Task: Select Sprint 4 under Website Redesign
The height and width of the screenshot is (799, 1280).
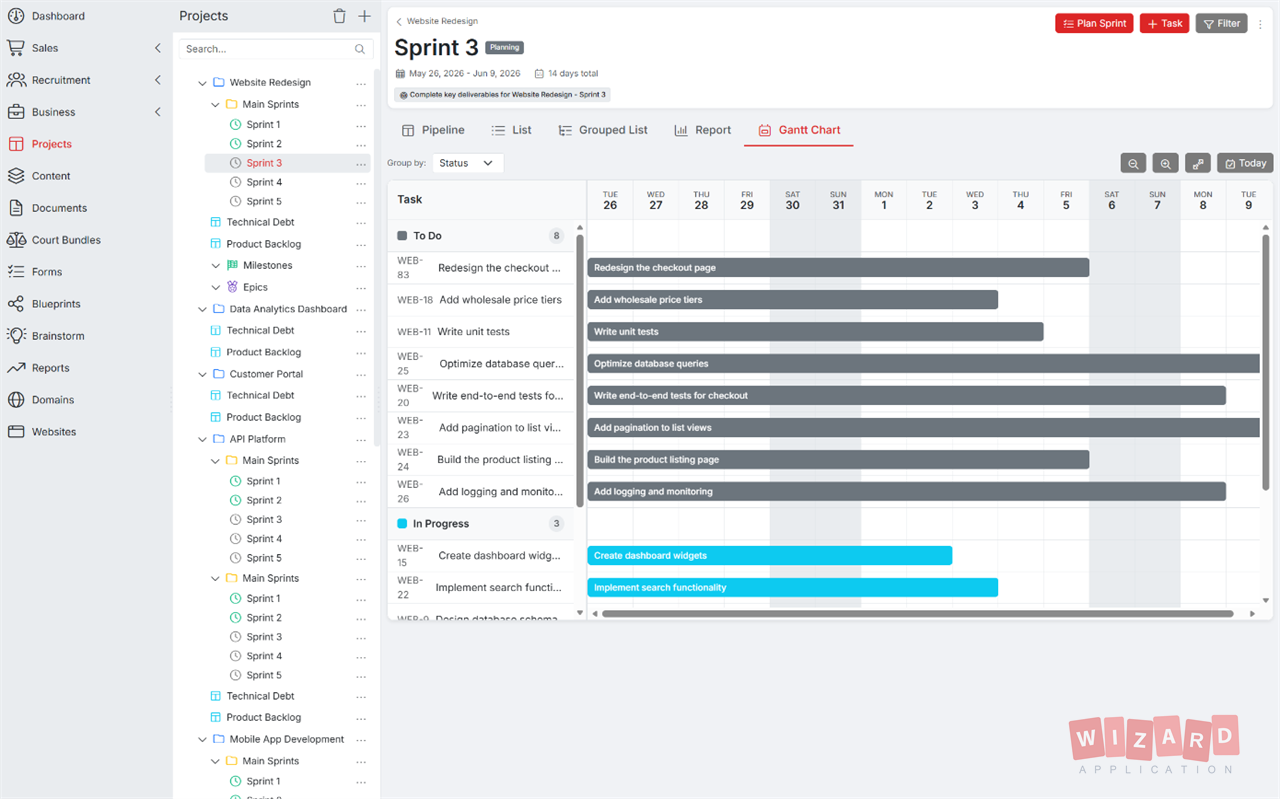Action: pyautogui.click(x=264, y=182)
